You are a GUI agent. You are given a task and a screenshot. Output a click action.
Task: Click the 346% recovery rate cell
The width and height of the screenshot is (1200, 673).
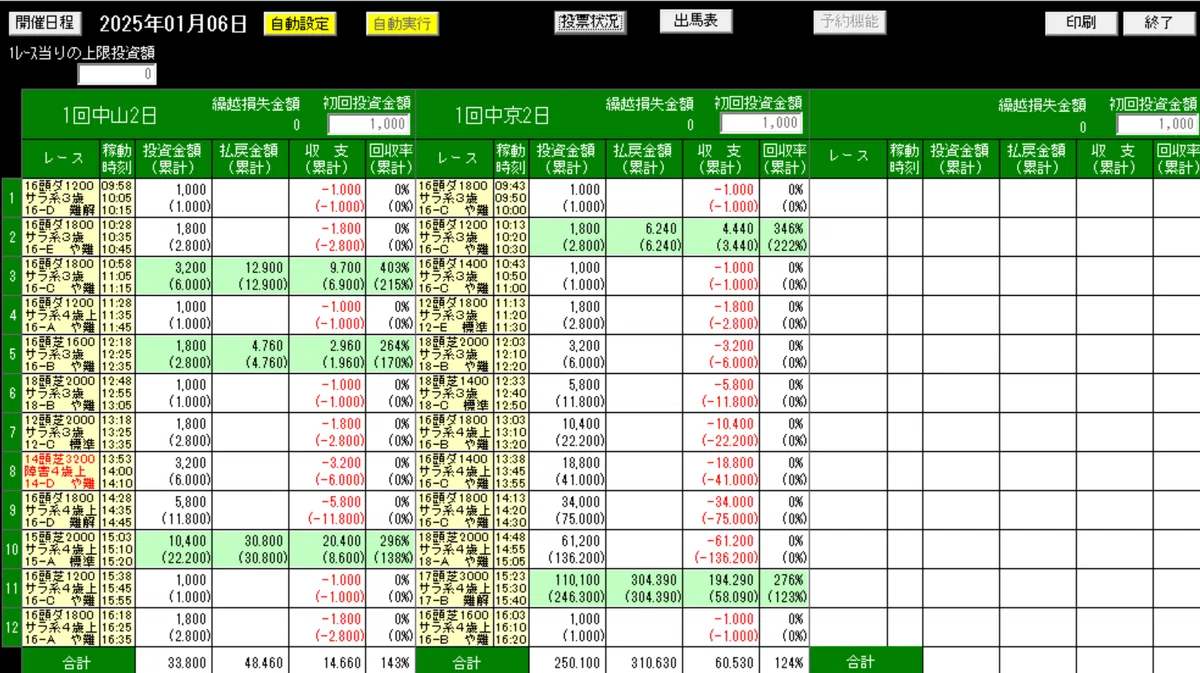pyautogui.click(x=784, y=237)
